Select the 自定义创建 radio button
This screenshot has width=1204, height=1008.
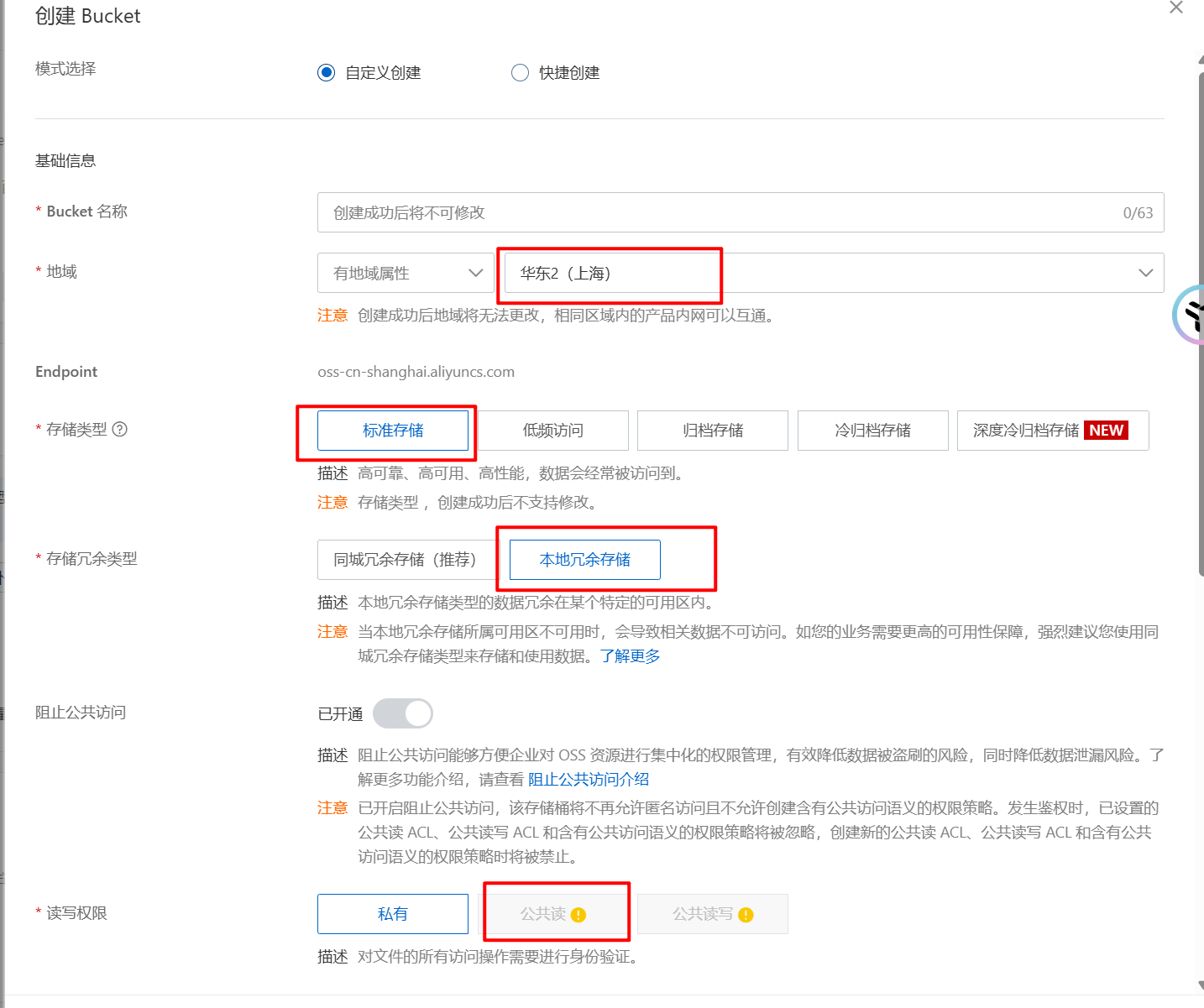coord(327,73)
